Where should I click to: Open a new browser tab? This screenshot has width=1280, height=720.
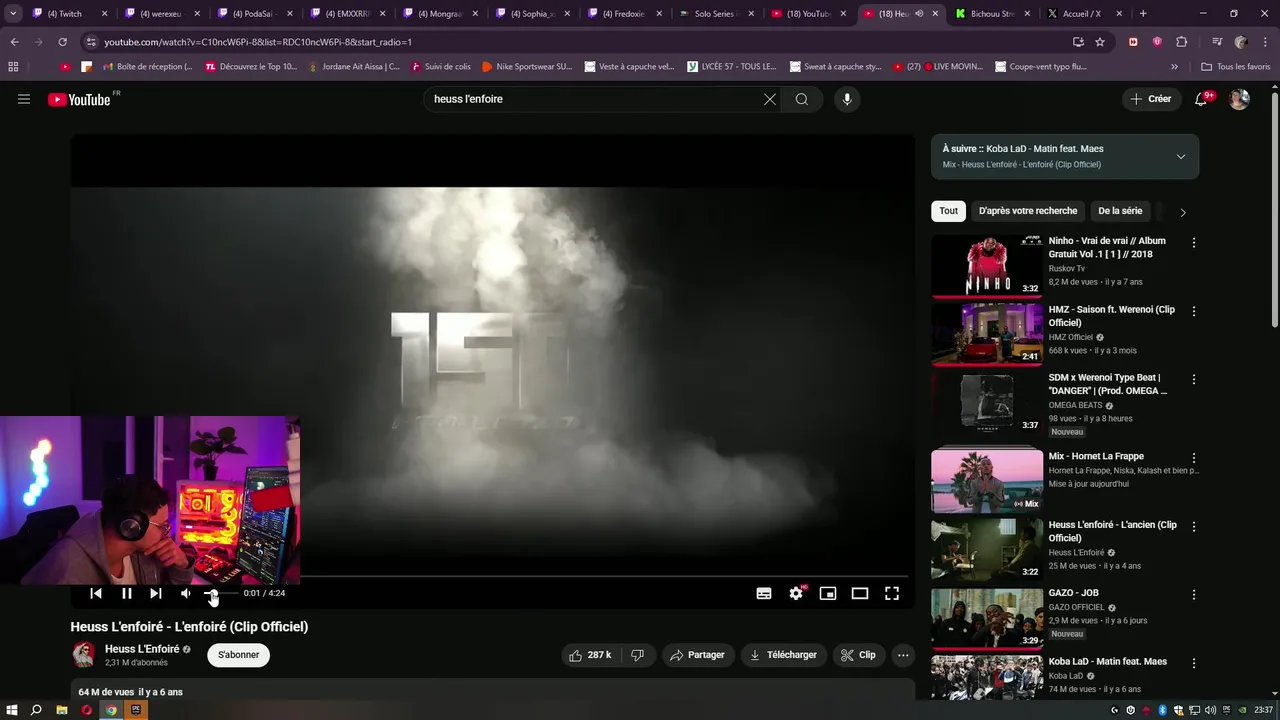point(1143,14)
